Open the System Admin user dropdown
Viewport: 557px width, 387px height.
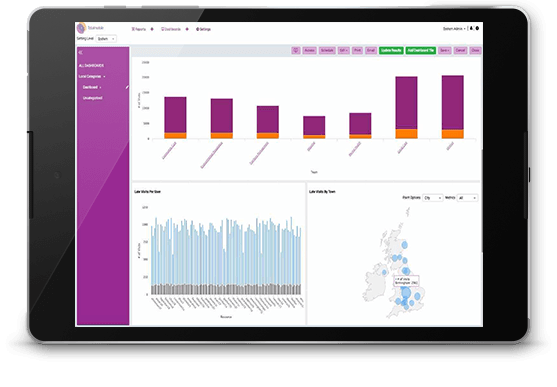click(454, 29)
